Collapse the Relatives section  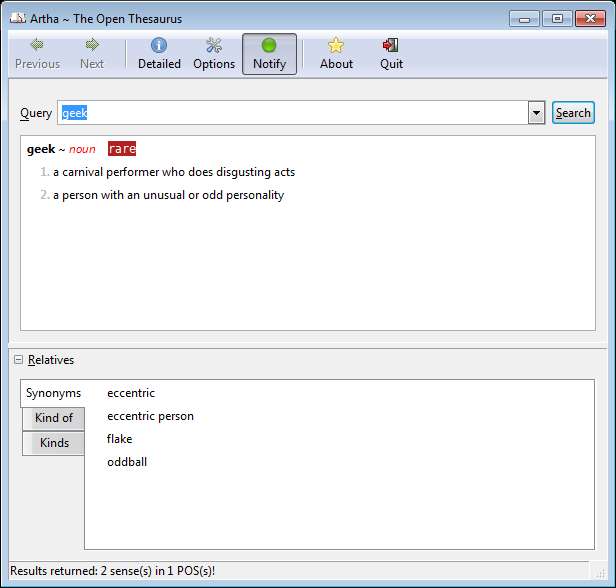18,359
